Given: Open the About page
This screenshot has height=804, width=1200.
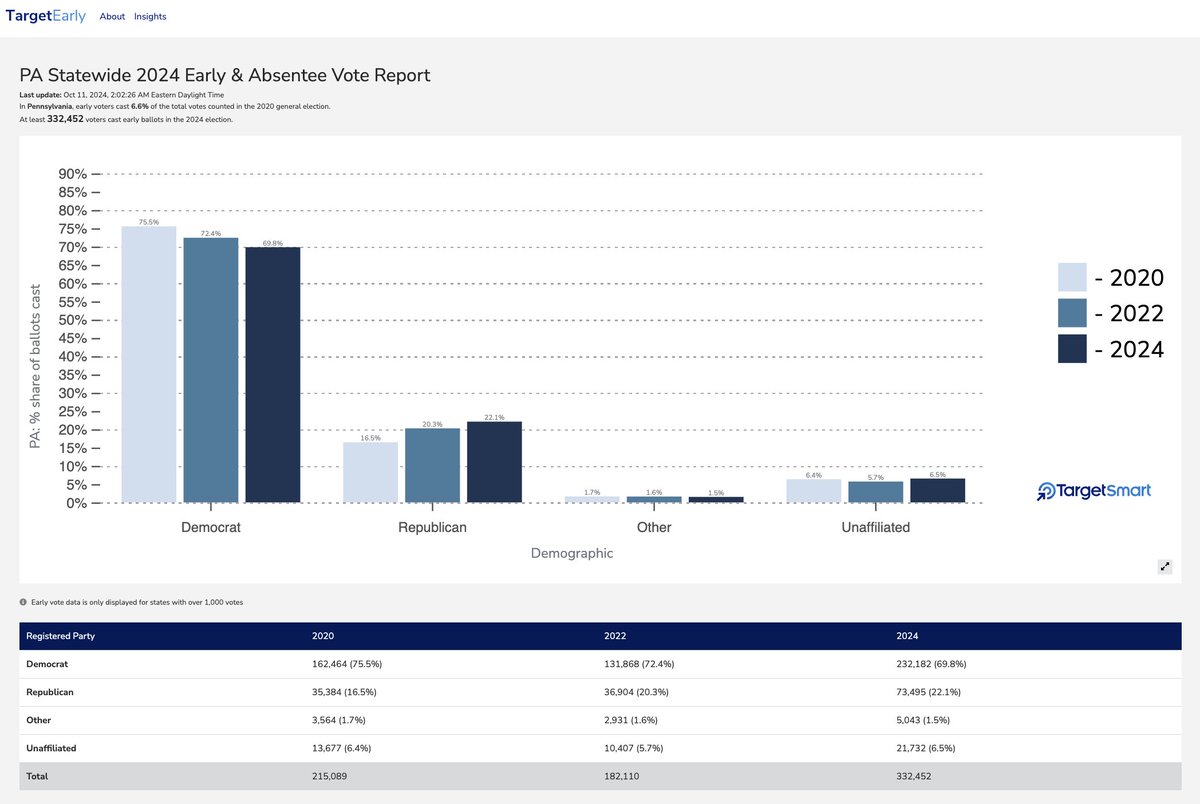Looking at the screenshot, I should point(113,17).
